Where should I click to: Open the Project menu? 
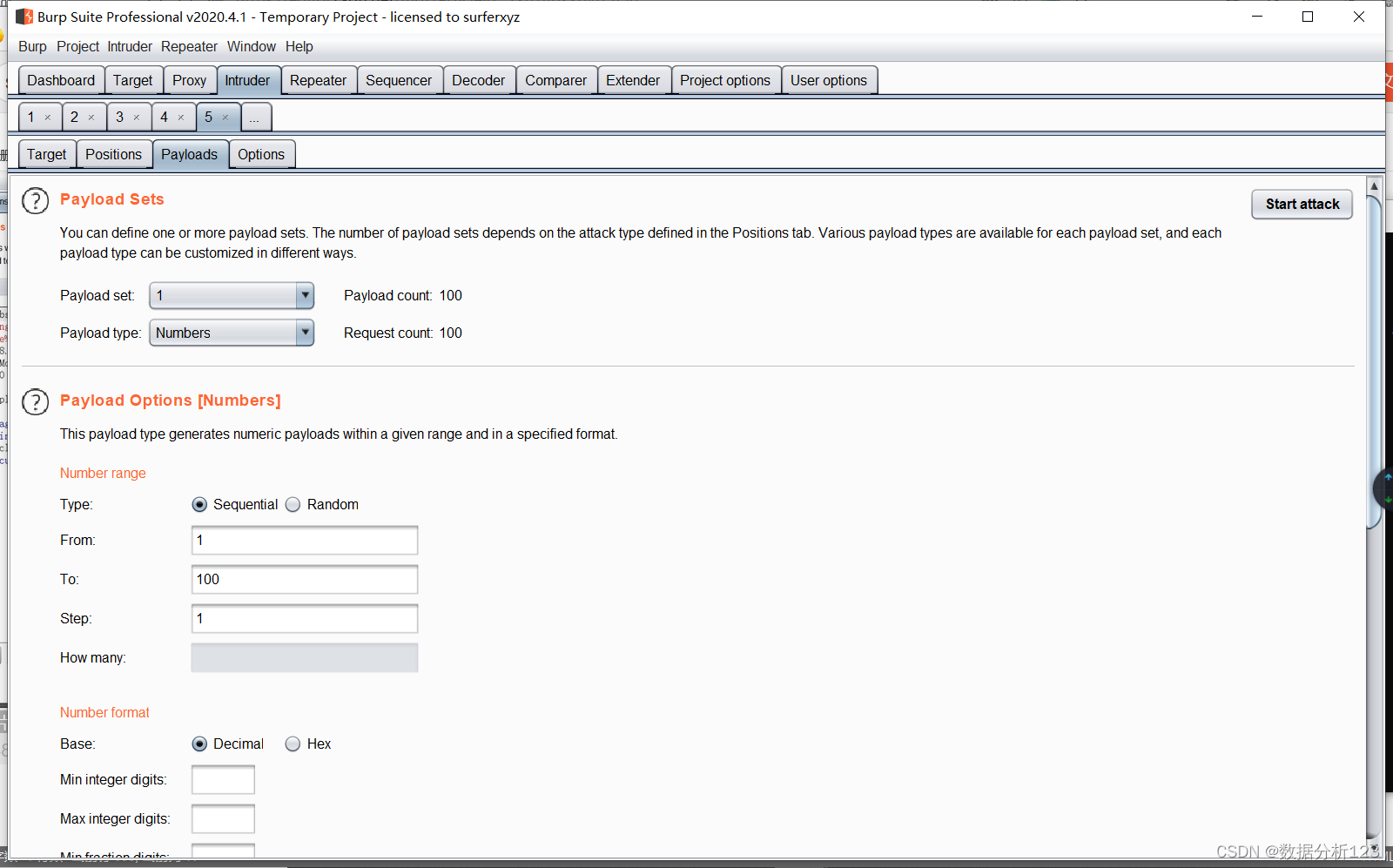point(77,47)
